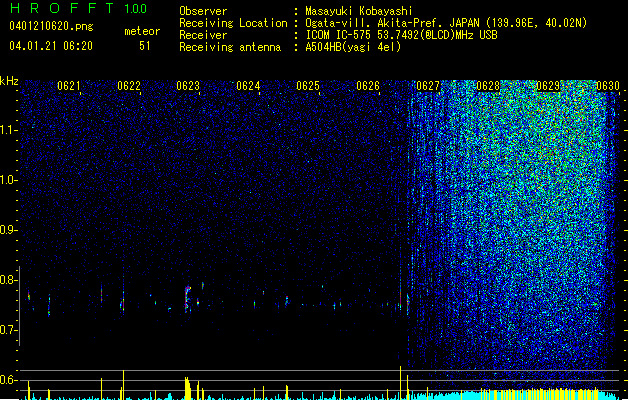Click the 0.8 kHz frequency label
629x400 pixels.
[x=8, y=280]
